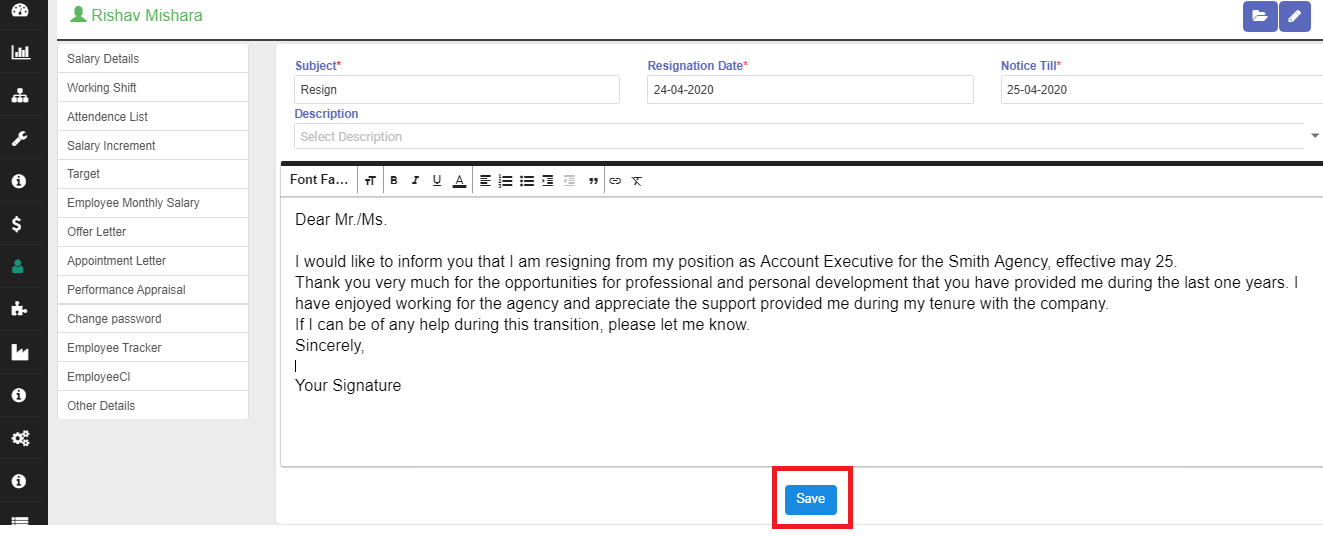Insert a numbered list in the editor
The width and height of the screenshot is (1323, 536).
pos(506,181)
